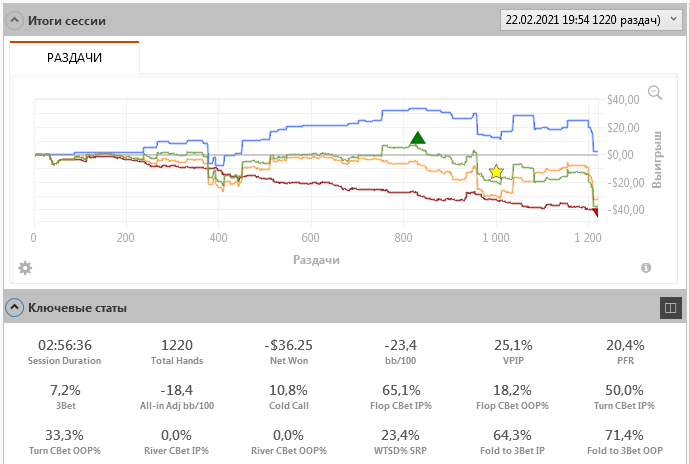Screen dimensions: 690x464
Task: Click the Fold to 3Bet OOP stat
Action: 626,442
